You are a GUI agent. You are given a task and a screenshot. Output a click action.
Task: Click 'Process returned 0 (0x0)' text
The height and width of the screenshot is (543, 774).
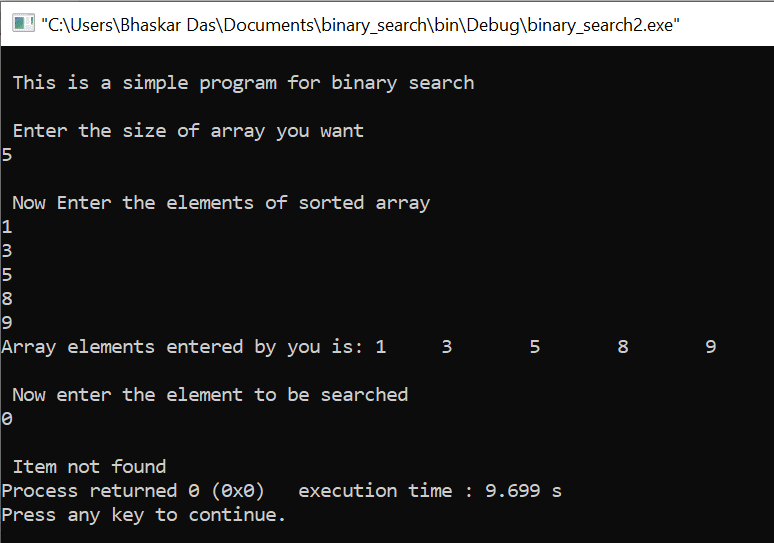click(133, 491)
